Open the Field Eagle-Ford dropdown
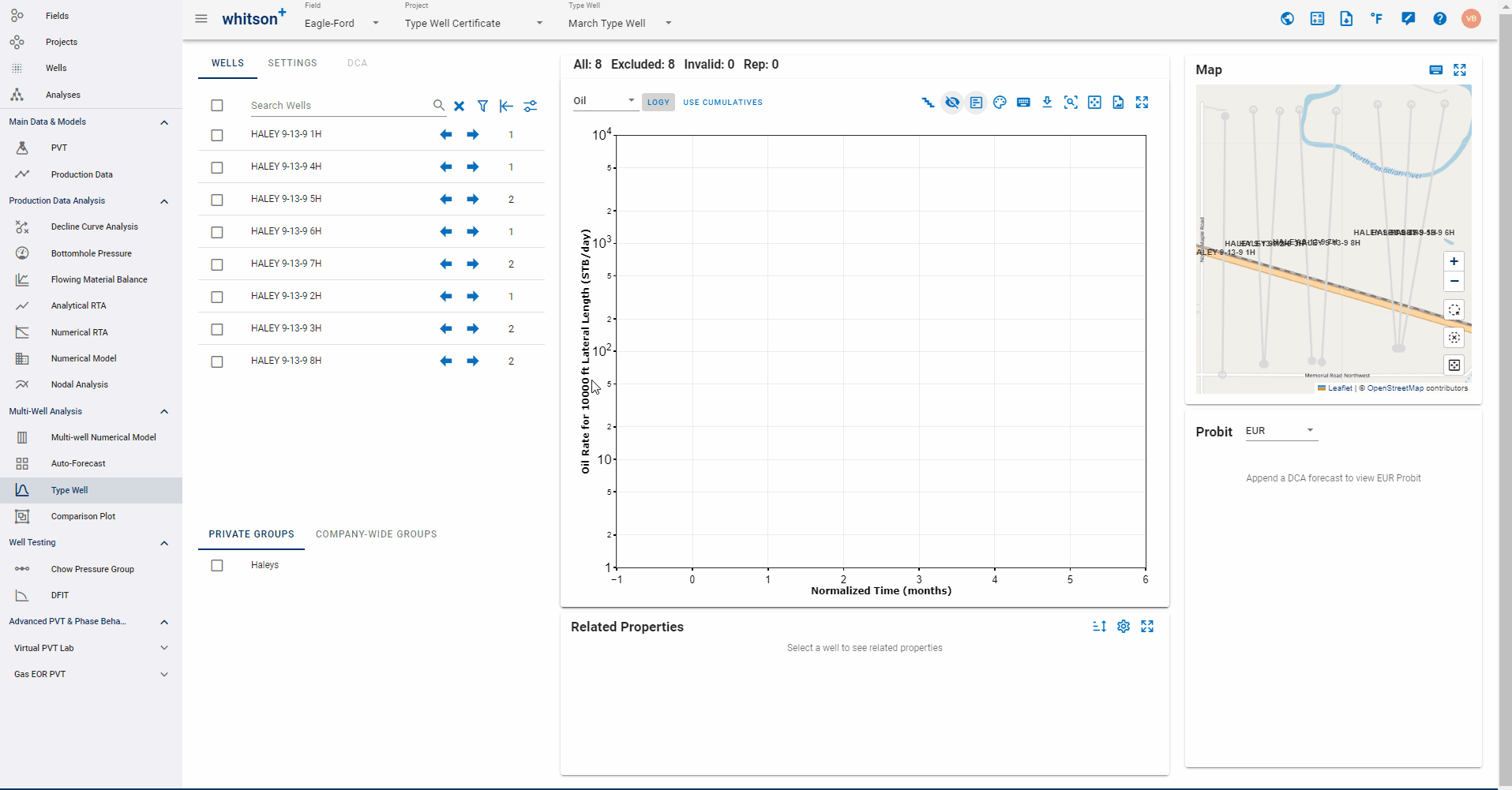This screenshot has height=790, width=1512. tap(342, 23)
